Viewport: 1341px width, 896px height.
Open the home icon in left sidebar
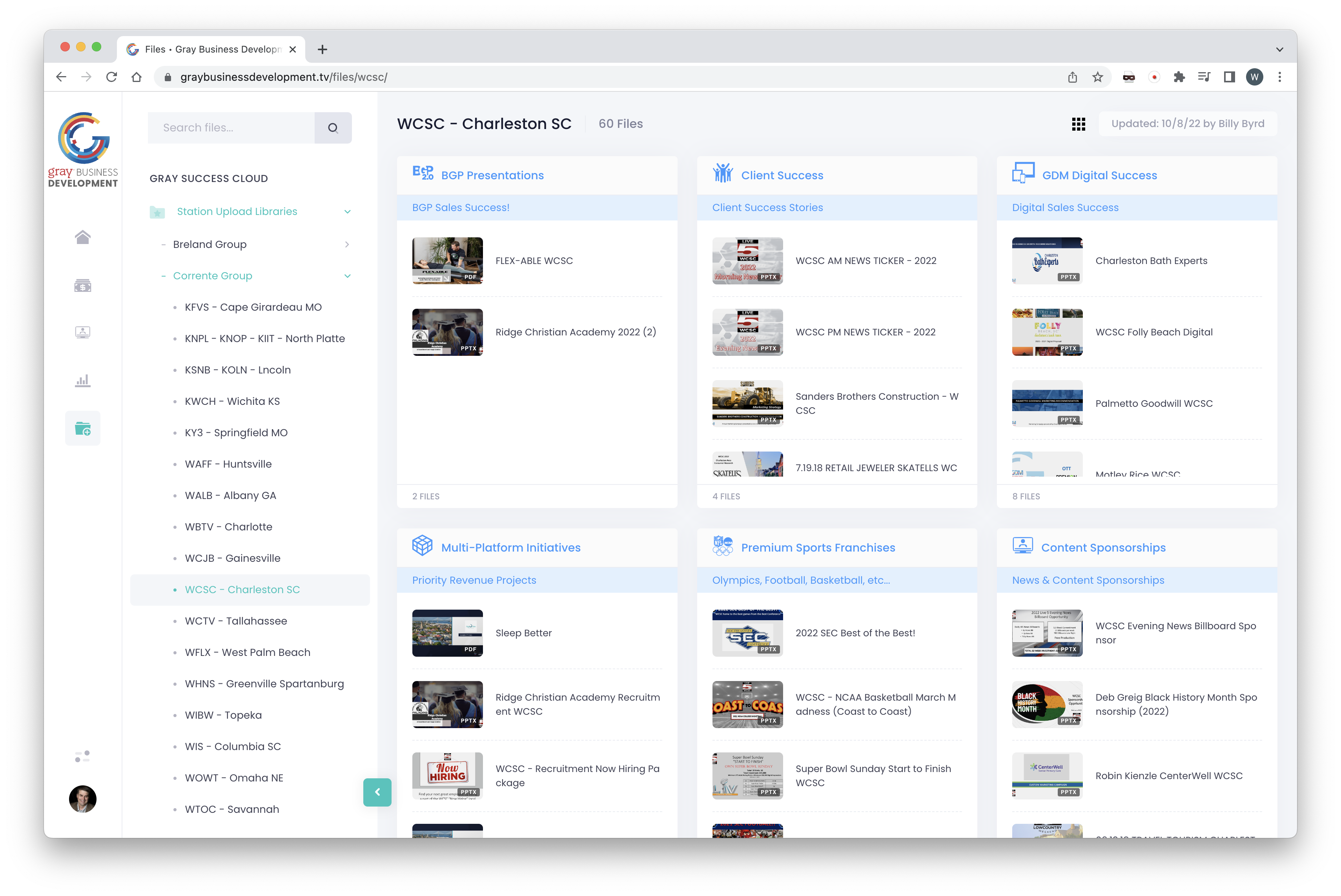tap(82, 237)
